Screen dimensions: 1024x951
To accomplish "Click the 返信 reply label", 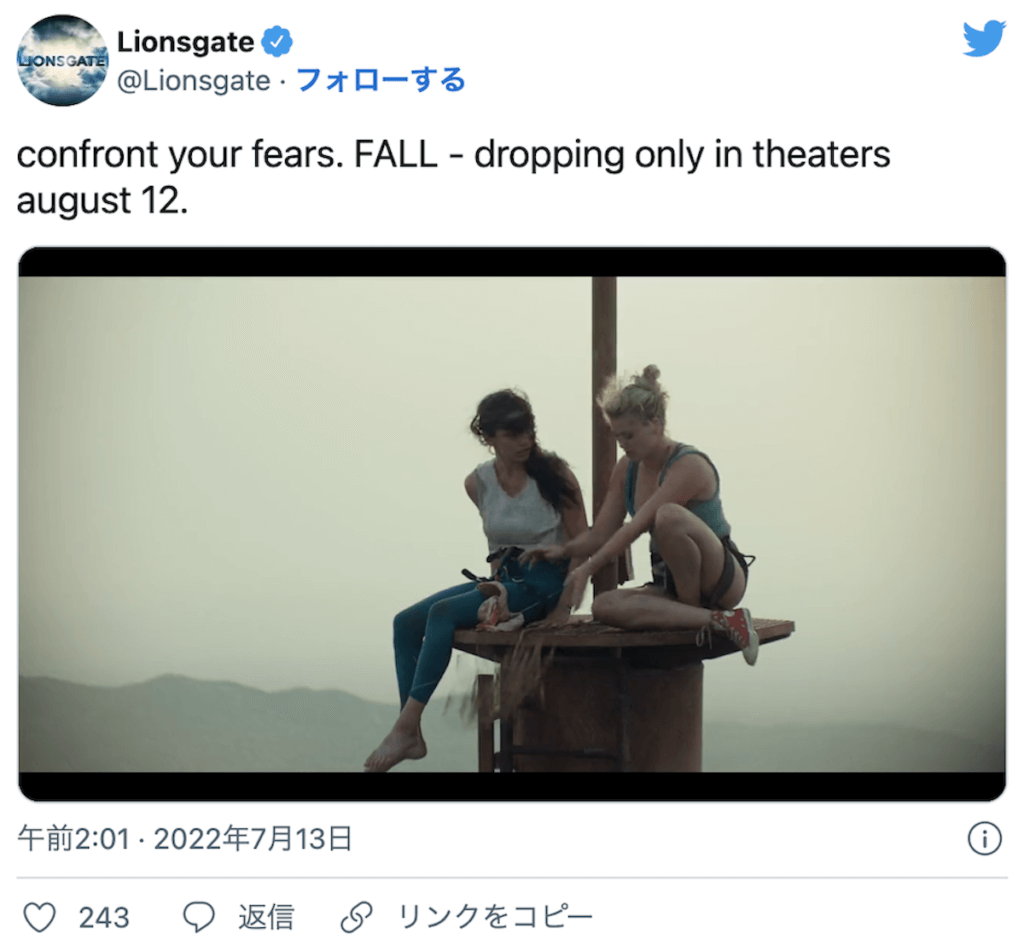I will 266,917.
